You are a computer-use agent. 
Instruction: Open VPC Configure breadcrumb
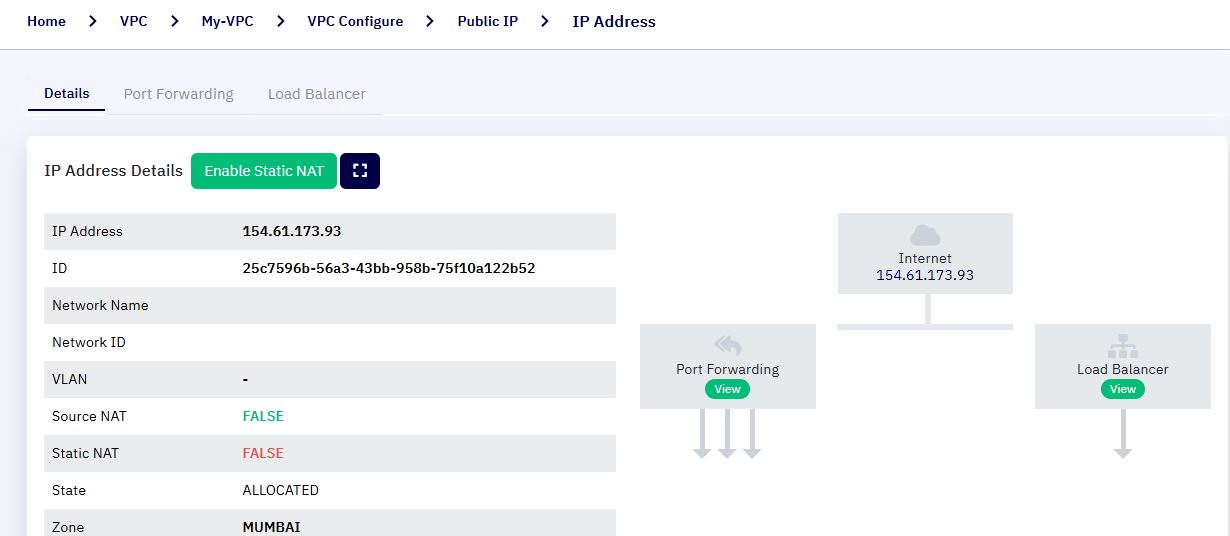pyautogui.click(x=355, y=21)
